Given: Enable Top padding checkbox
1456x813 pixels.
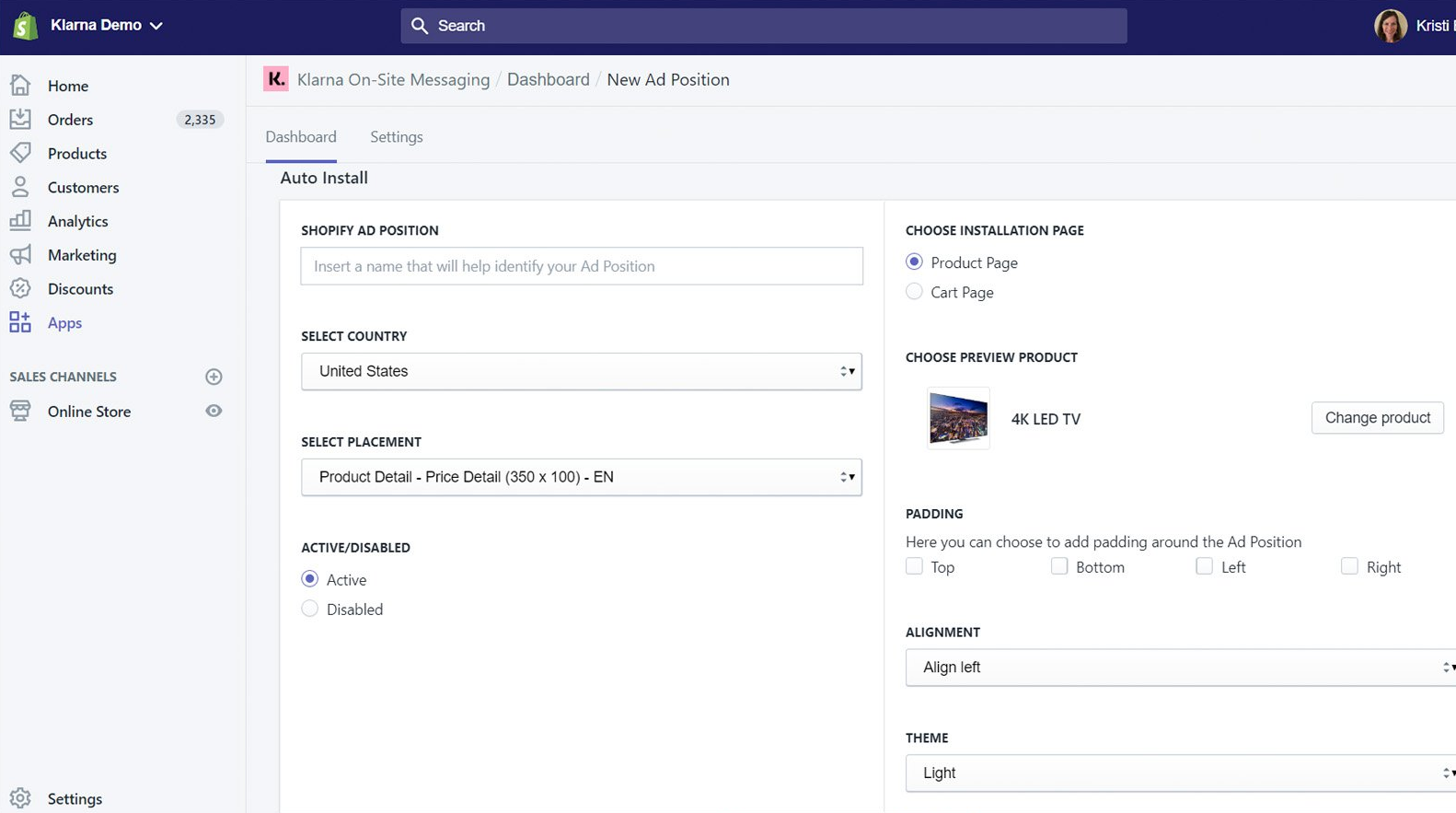Looking at the screenshot, I should (914, 566).
